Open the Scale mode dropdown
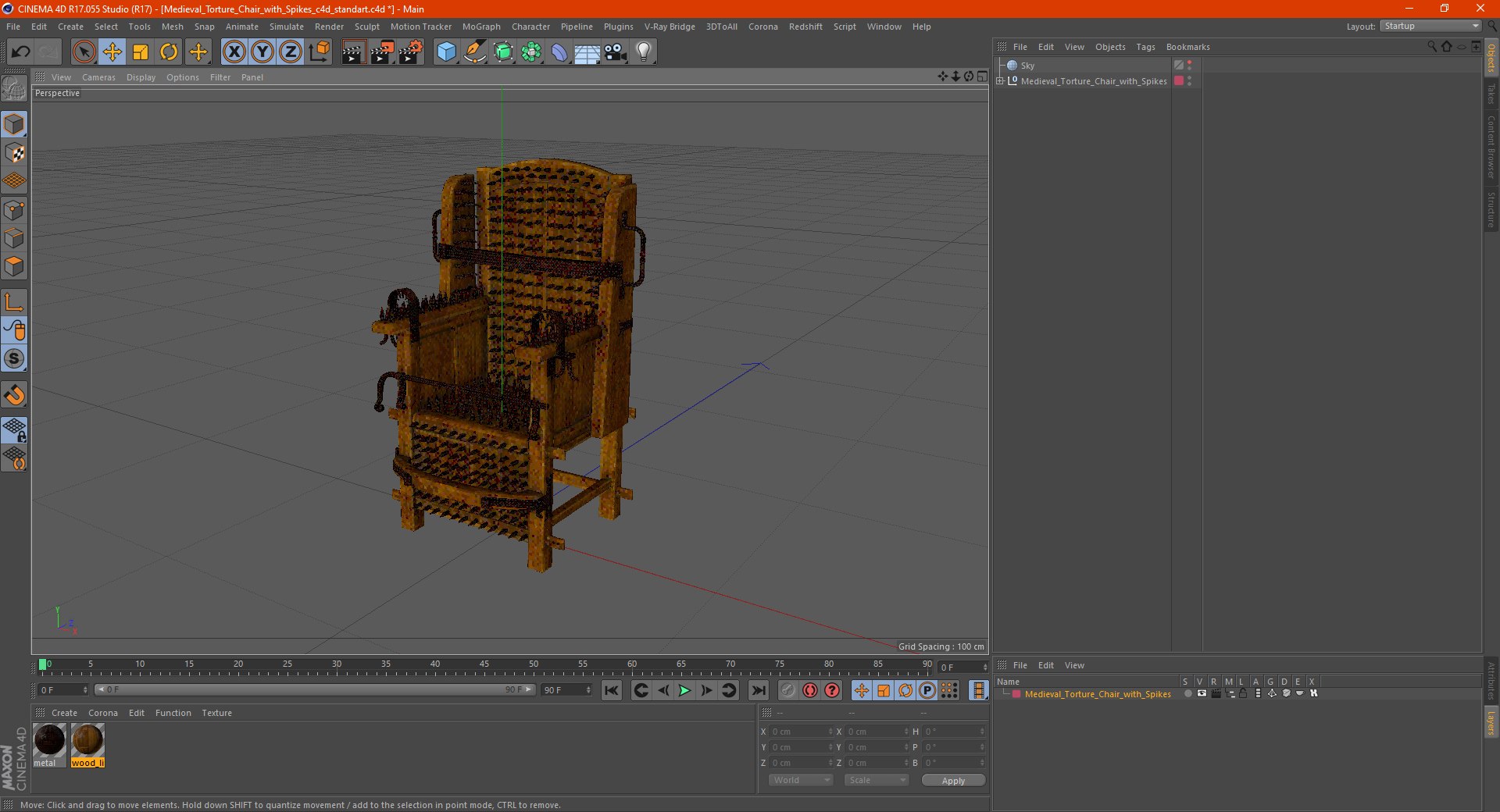The image size is (1500, 812). (x=877, y=780)
